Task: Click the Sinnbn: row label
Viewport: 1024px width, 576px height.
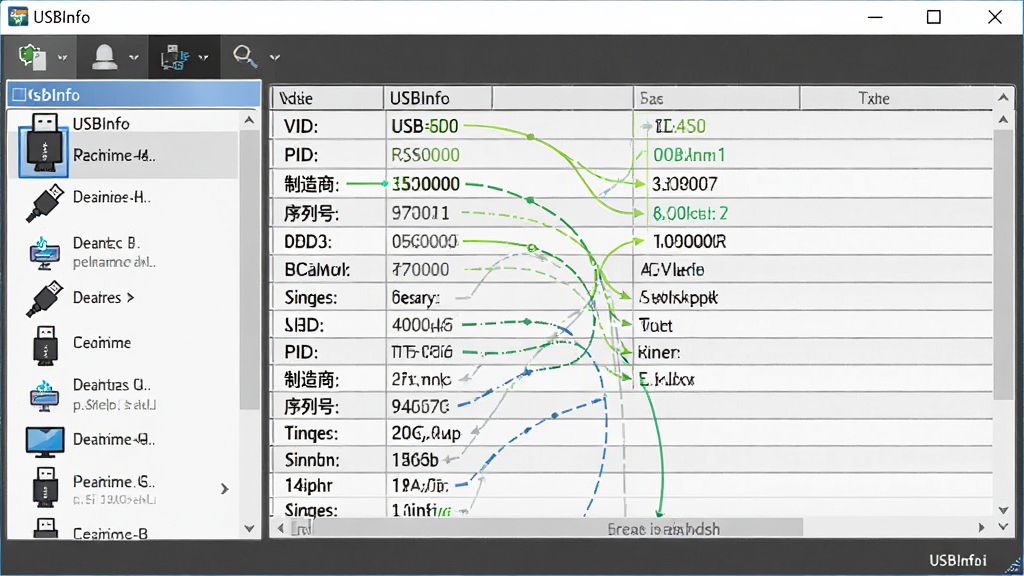Action: pos(312,460)
